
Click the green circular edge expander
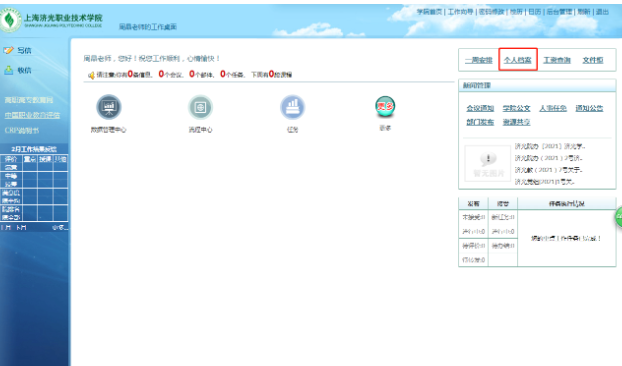pyautogui.click(x=619, y=217)
